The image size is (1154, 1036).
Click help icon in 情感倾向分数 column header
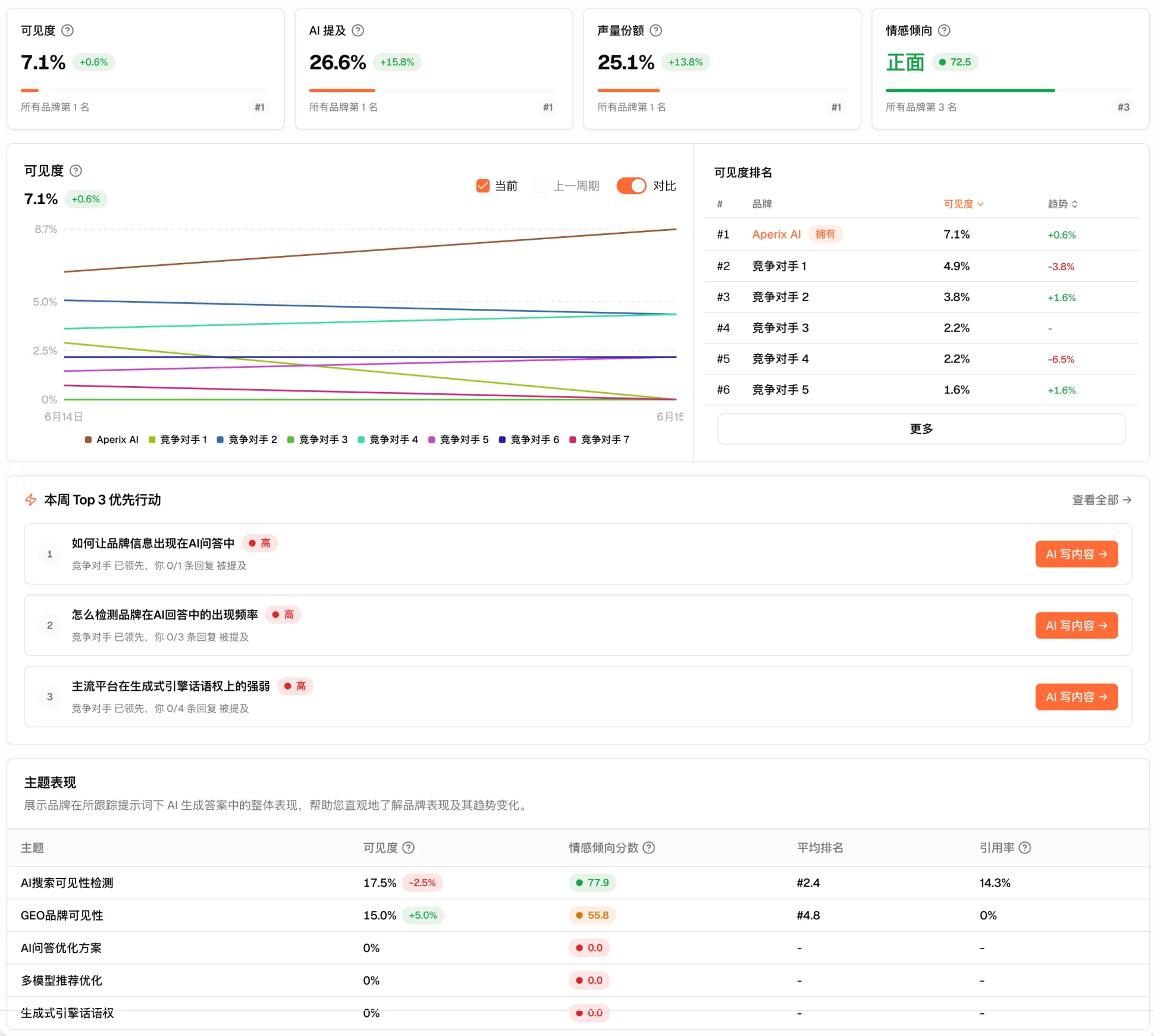(x=649, y=847)
